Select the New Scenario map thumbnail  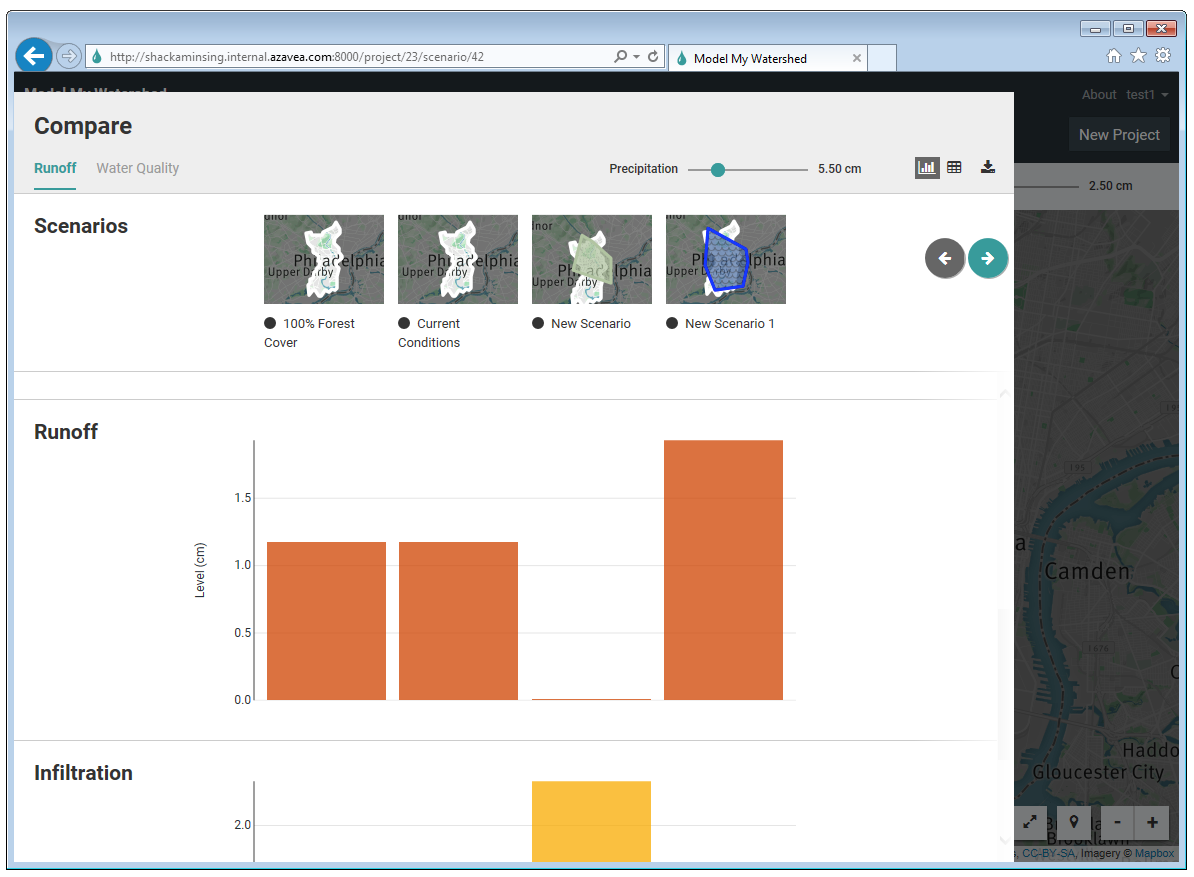click(591, 258)
